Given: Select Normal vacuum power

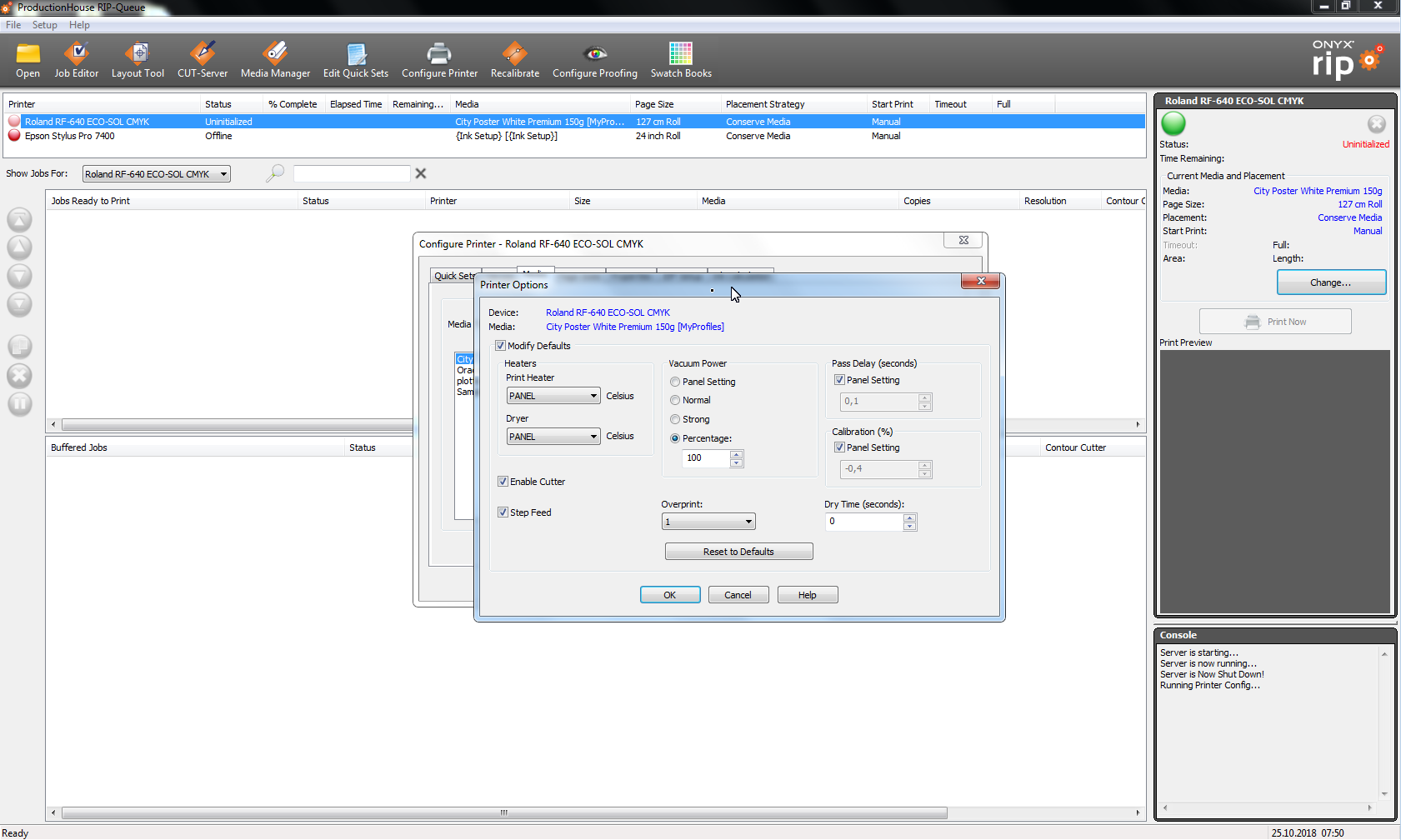Looking at the screenshot, I should click(x=675, y=400).
